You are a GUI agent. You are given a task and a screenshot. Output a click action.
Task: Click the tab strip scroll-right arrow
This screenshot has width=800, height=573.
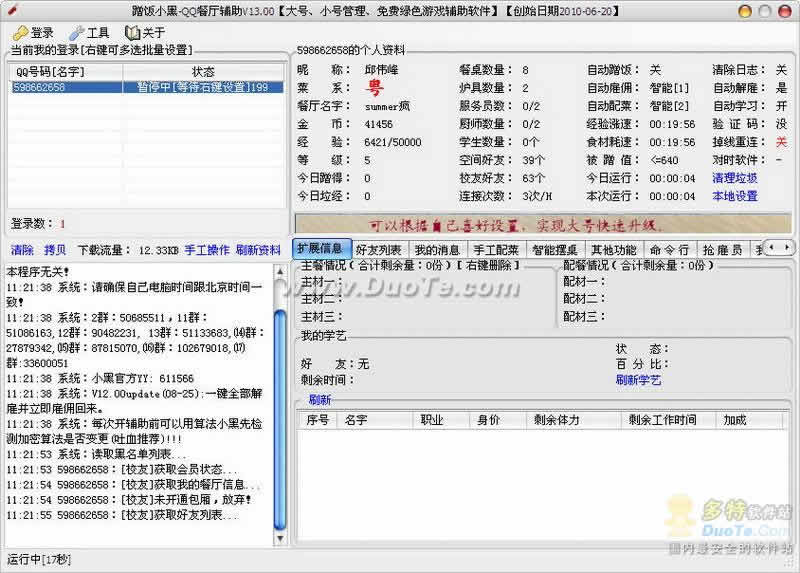coord(787,247)
